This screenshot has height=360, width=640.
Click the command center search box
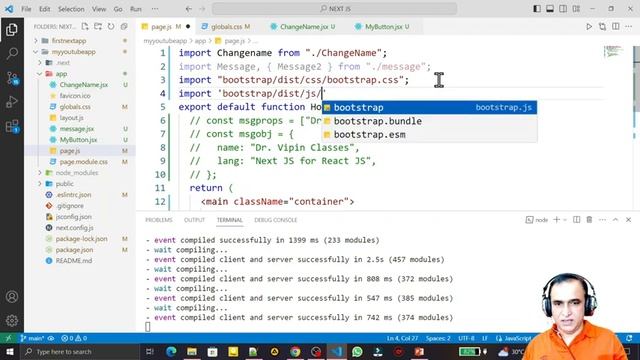coord(335,9)
